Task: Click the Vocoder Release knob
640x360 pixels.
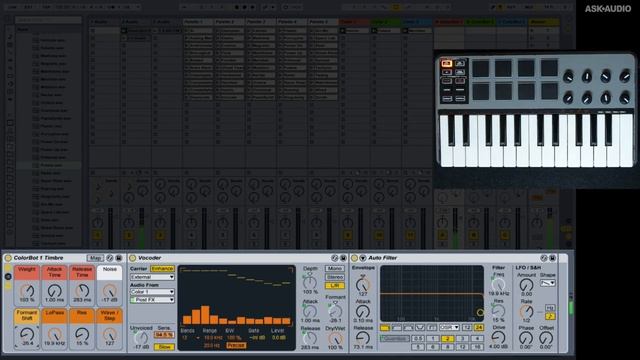Action: click(x=310, y=338)
